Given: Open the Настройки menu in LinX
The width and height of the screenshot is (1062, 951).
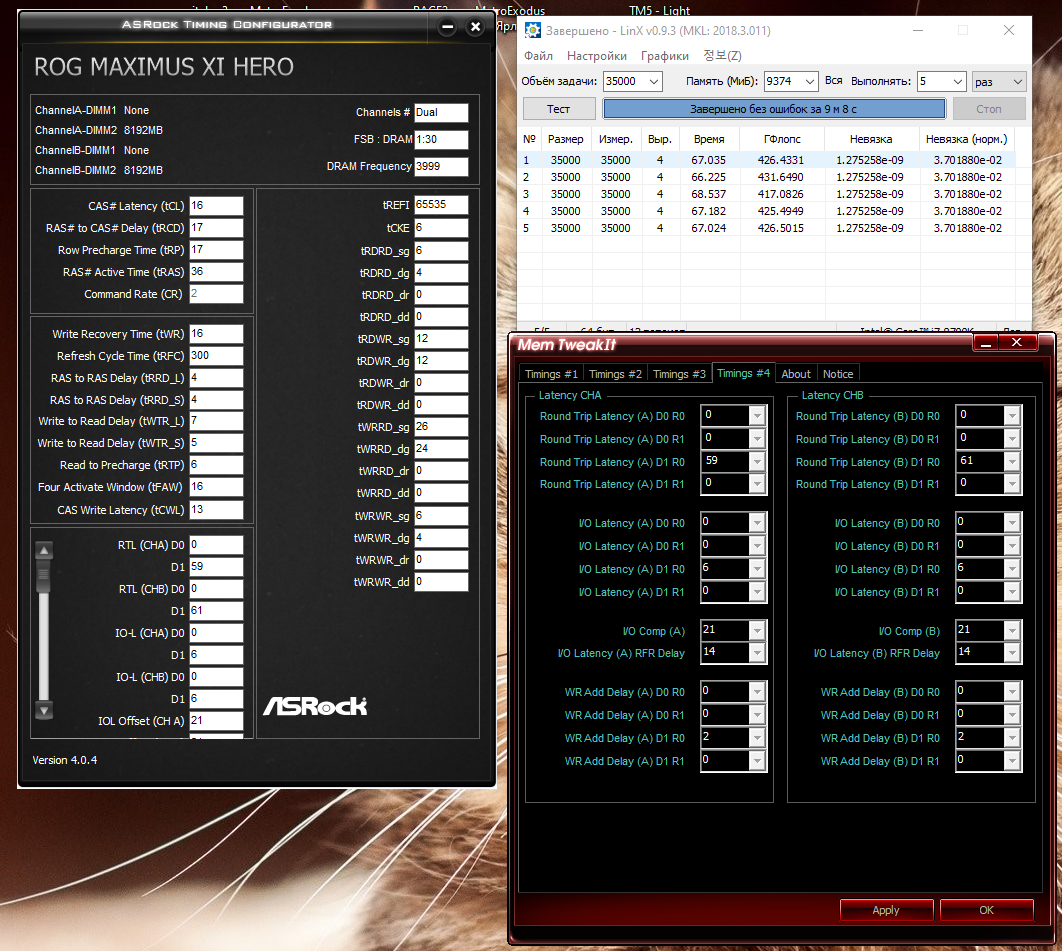Looking at the screenshot, I should click(x=597, y=56).
